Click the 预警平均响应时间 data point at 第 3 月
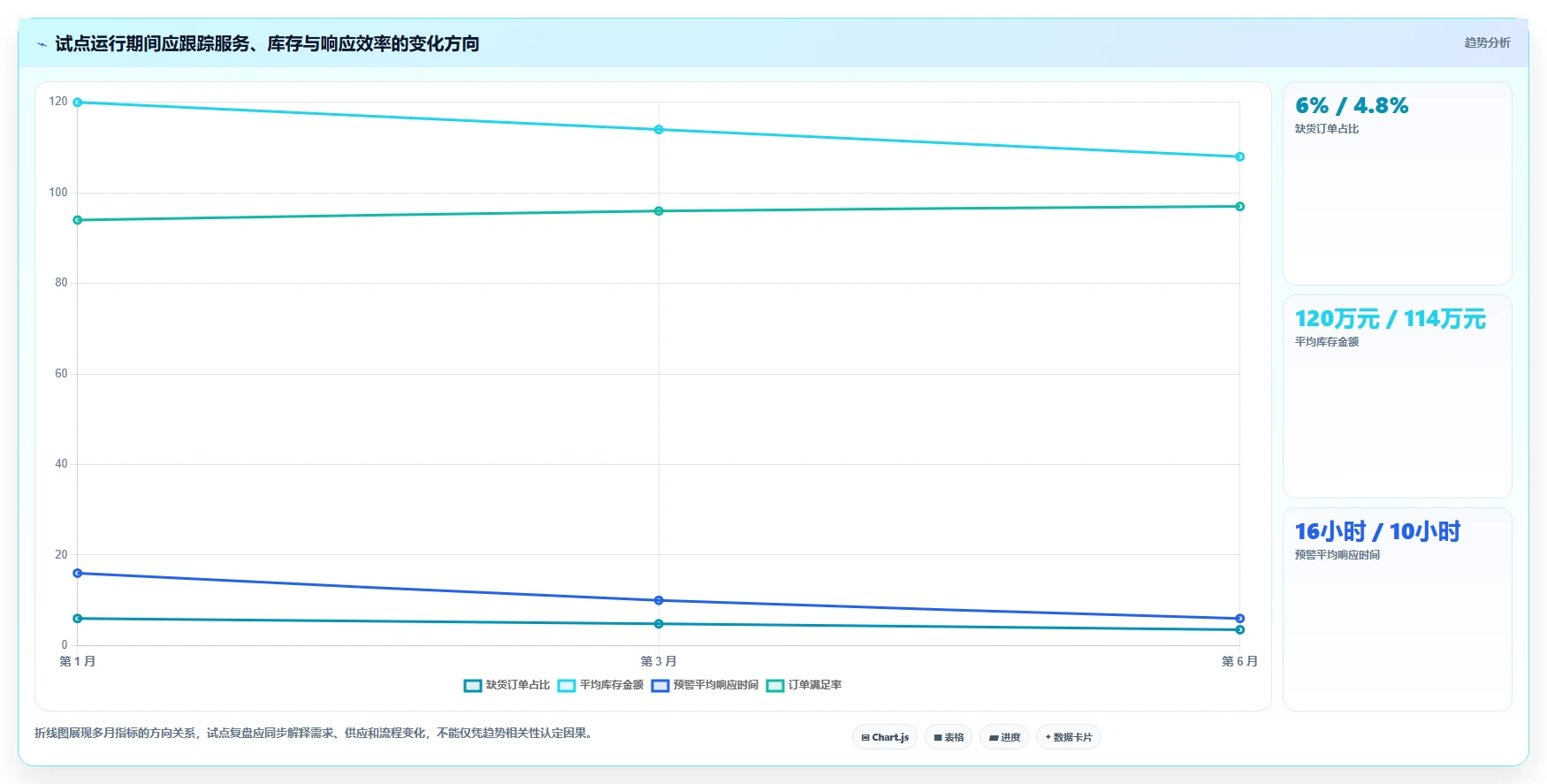 pyautogui.click(x=659, y=600)
